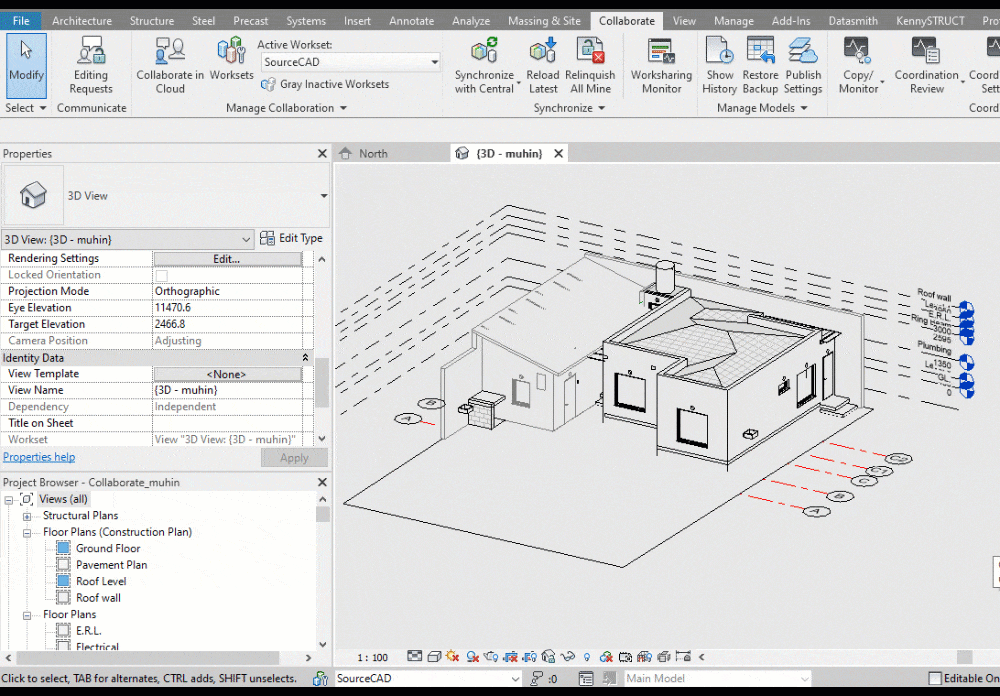
Task: Open Worksharing Monitor
Action: pos(661,65)
